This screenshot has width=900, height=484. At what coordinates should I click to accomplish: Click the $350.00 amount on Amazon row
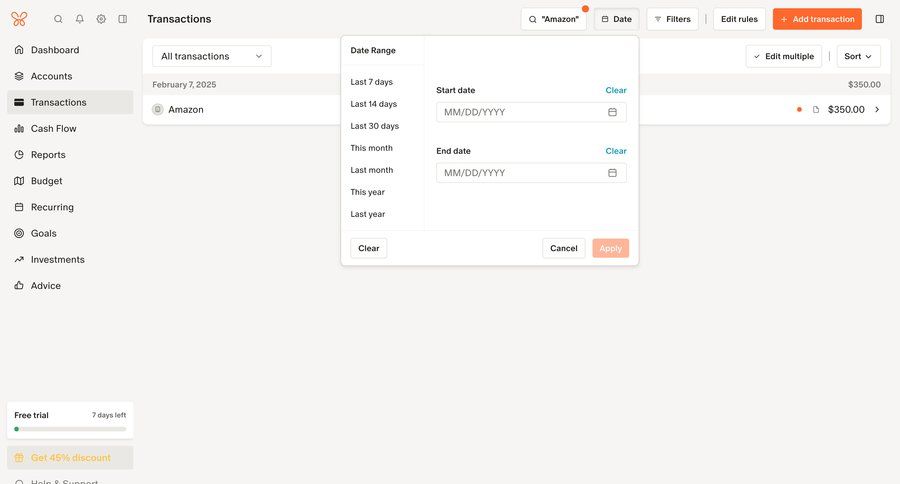pos(846,109)
